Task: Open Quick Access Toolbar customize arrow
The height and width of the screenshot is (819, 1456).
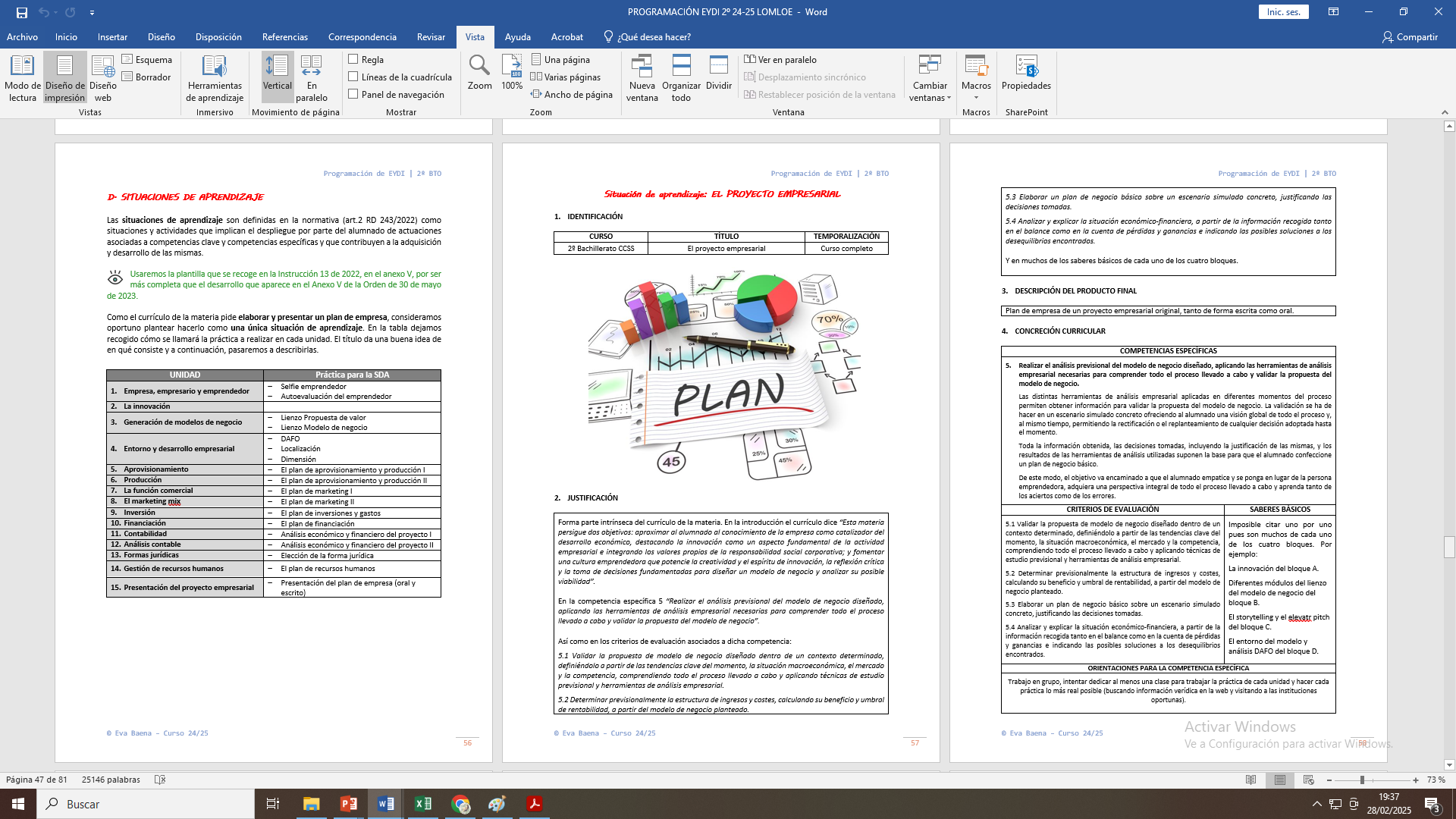Action: coord(92,12)
